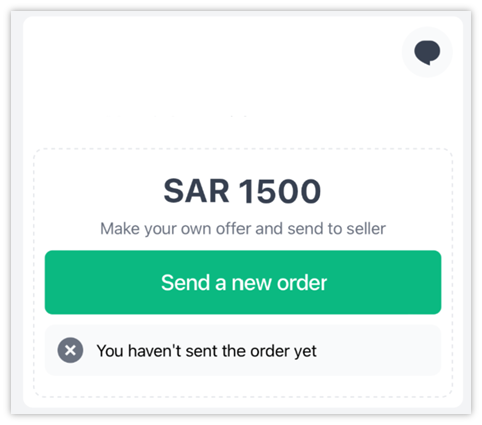The image size is (482, 425).
Task: Click the Send a new order button
Action: coord(243,282)
